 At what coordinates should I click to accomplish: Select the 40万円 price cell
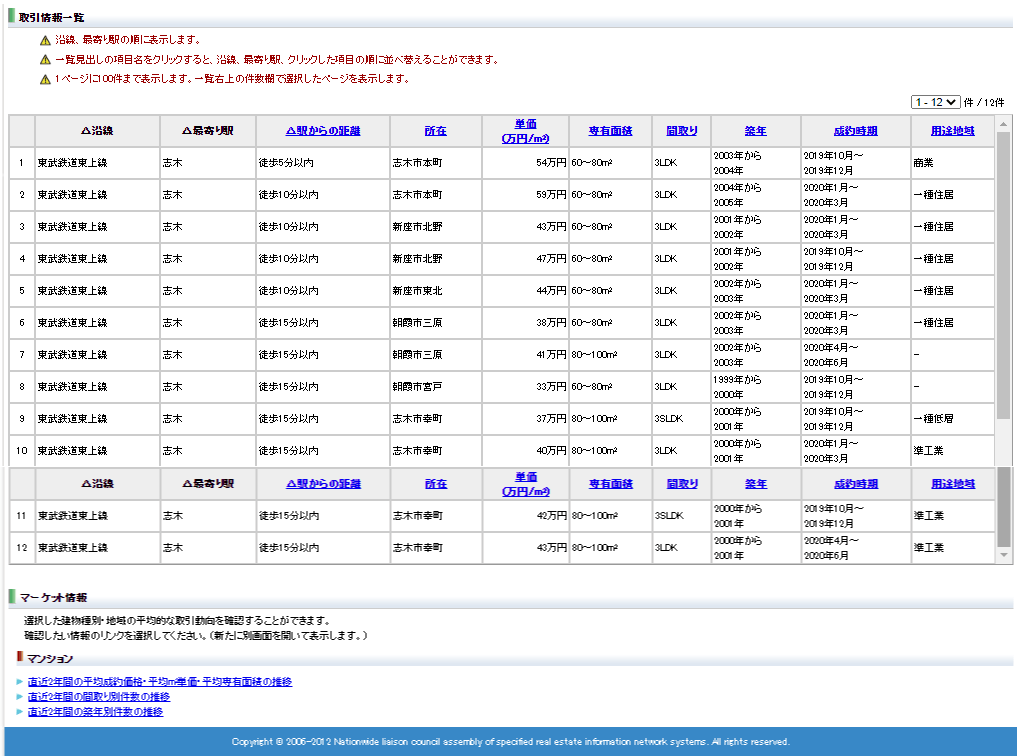tap(525, 451)
